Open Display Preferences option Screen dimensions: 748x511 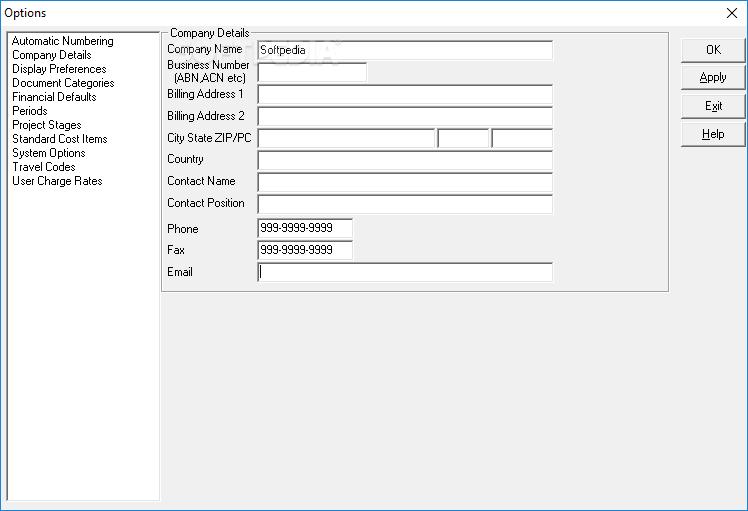pyautogui.click(x=59, y=69)
